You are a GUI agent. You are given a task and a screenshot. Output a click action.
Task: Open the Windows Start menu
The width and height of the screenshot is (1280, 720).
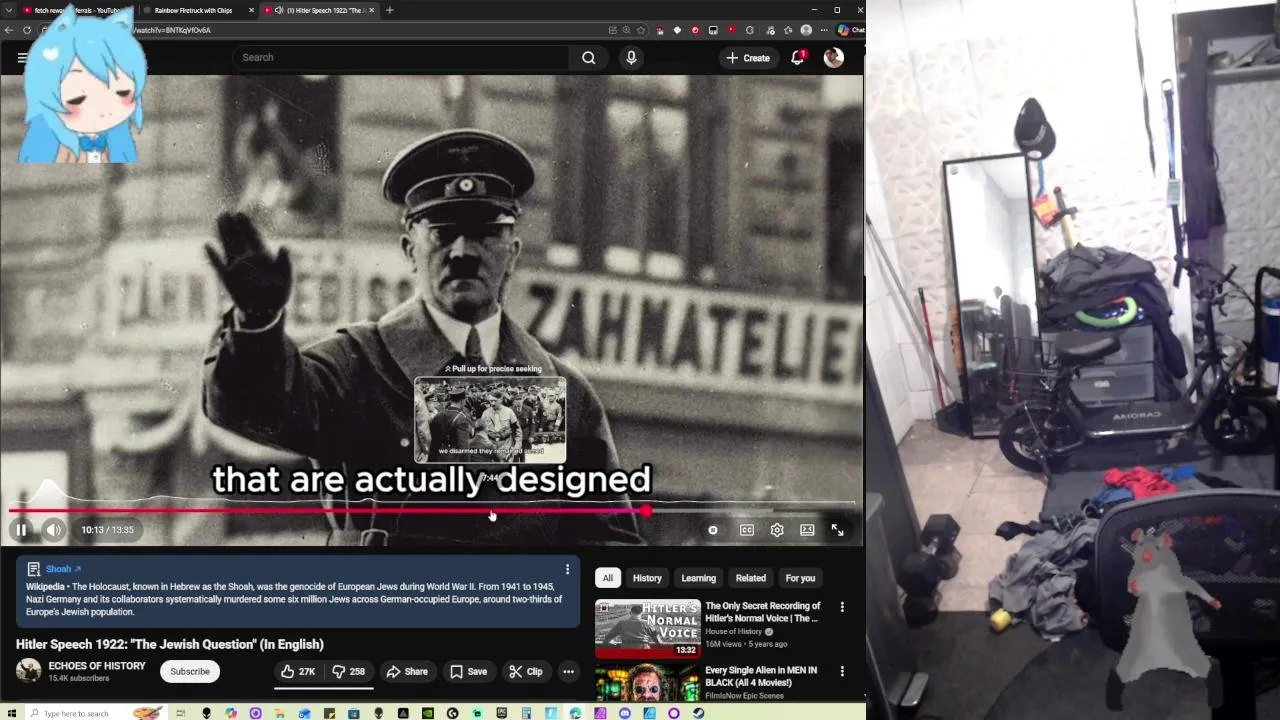pyautogui.click(x=11, y=713)
